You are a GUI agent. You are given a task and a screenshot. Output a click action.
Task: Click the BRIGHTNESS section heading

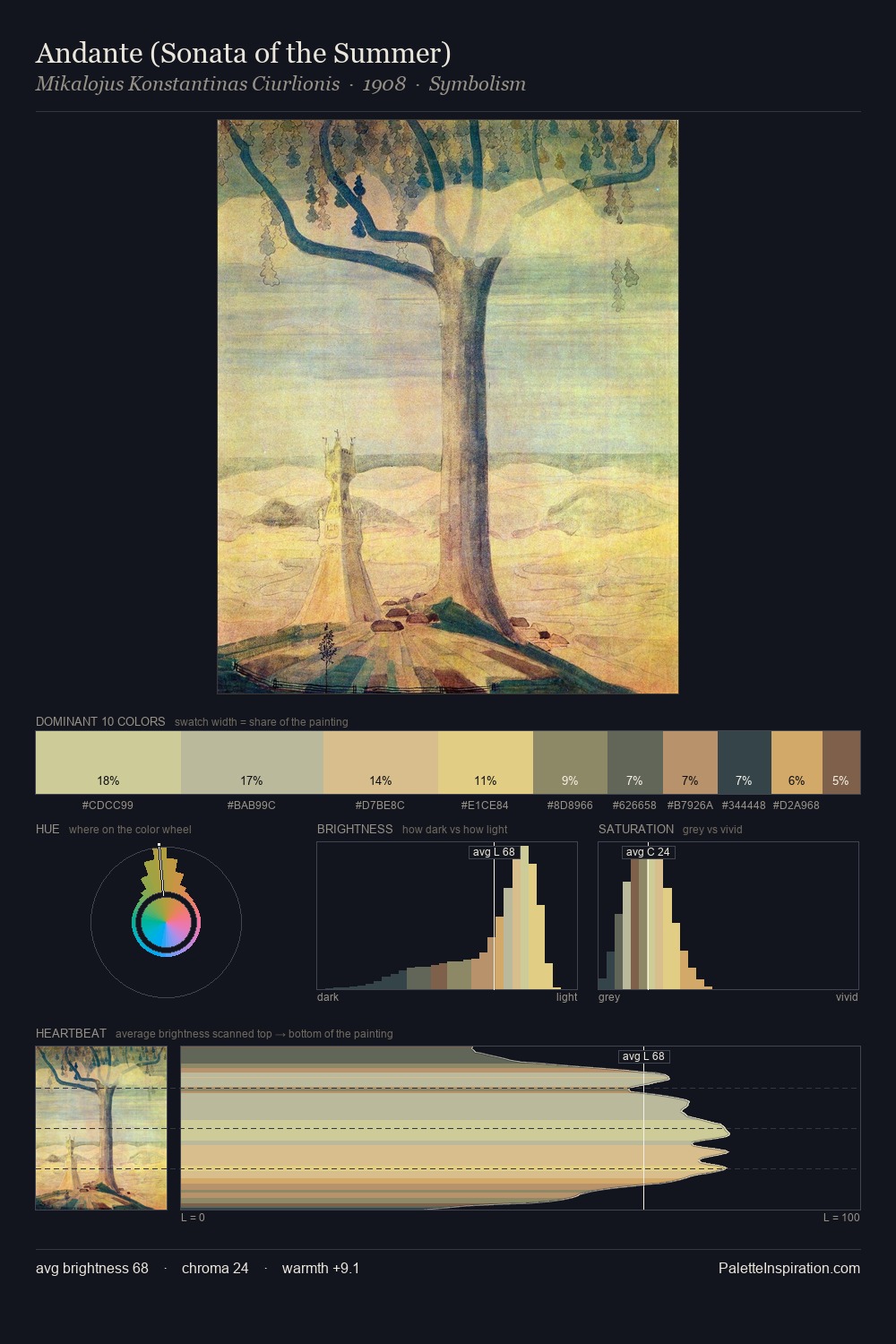[x=355, y=829]
